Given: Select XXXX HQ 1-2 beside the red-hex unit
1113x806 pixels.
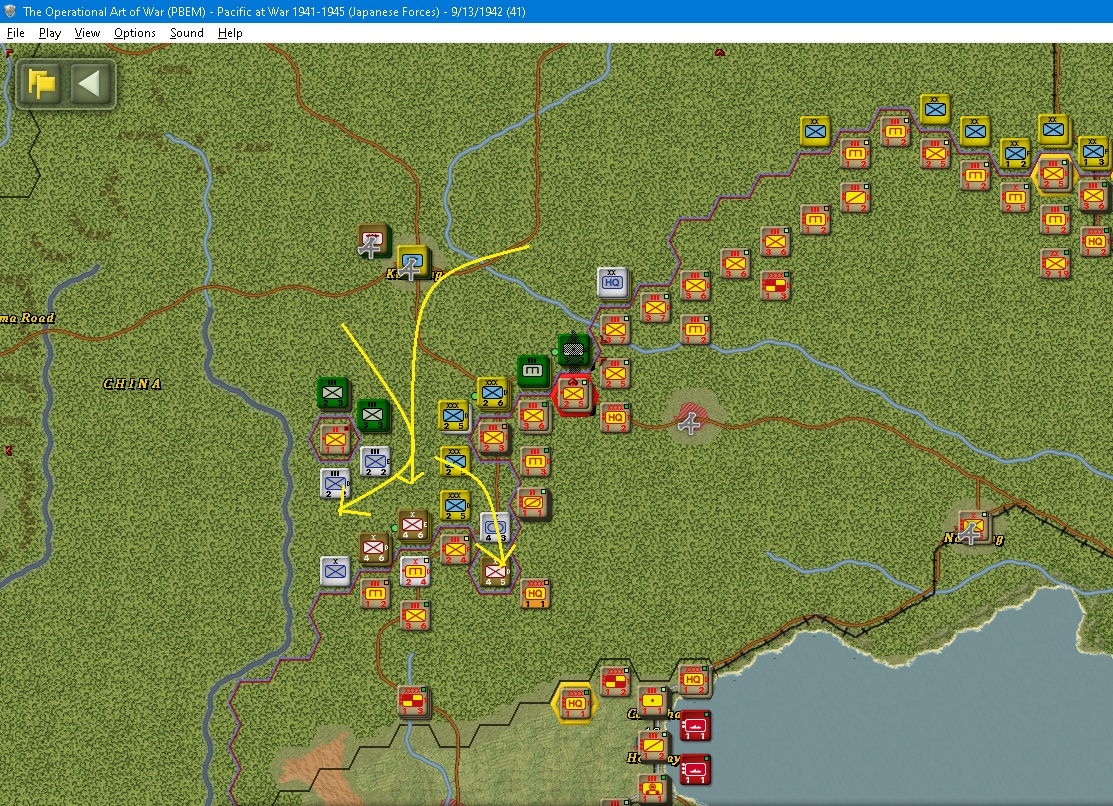Looking at the screenshot, I should pyautogui.click(x=615, y=417).
